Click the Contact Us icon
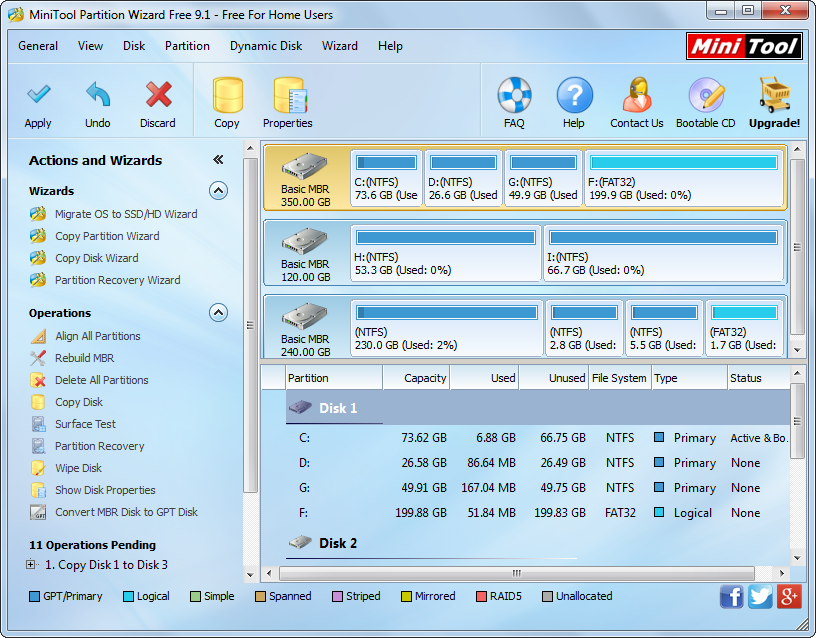 pyautogui.click(x=637, y=95)
